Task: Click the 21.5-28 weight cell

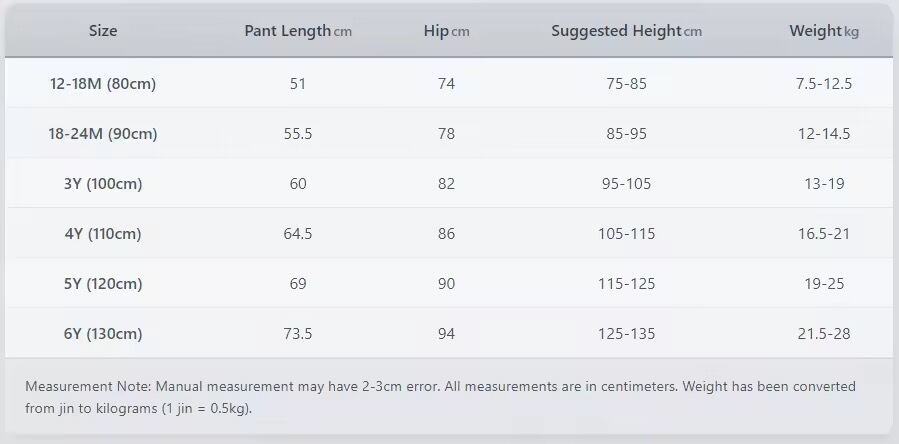Action: (x=823, y=334)
